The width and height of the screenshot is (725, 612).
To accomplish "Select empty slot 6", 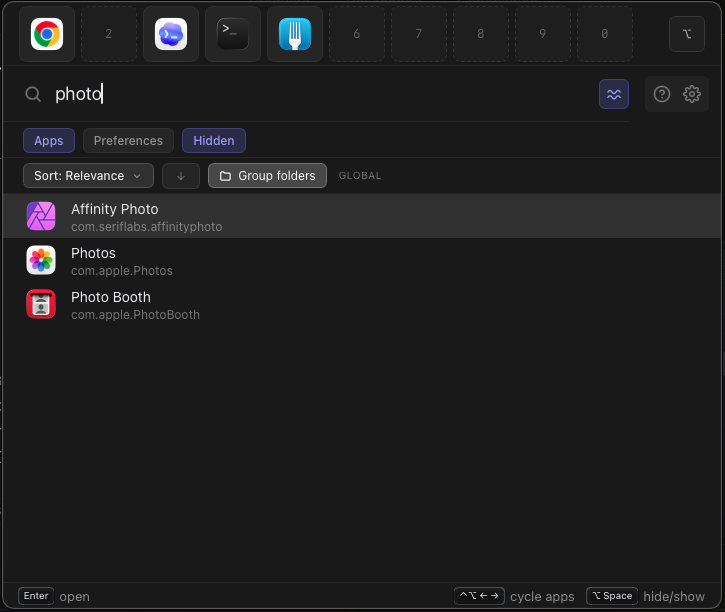I will tap(356, 34).
